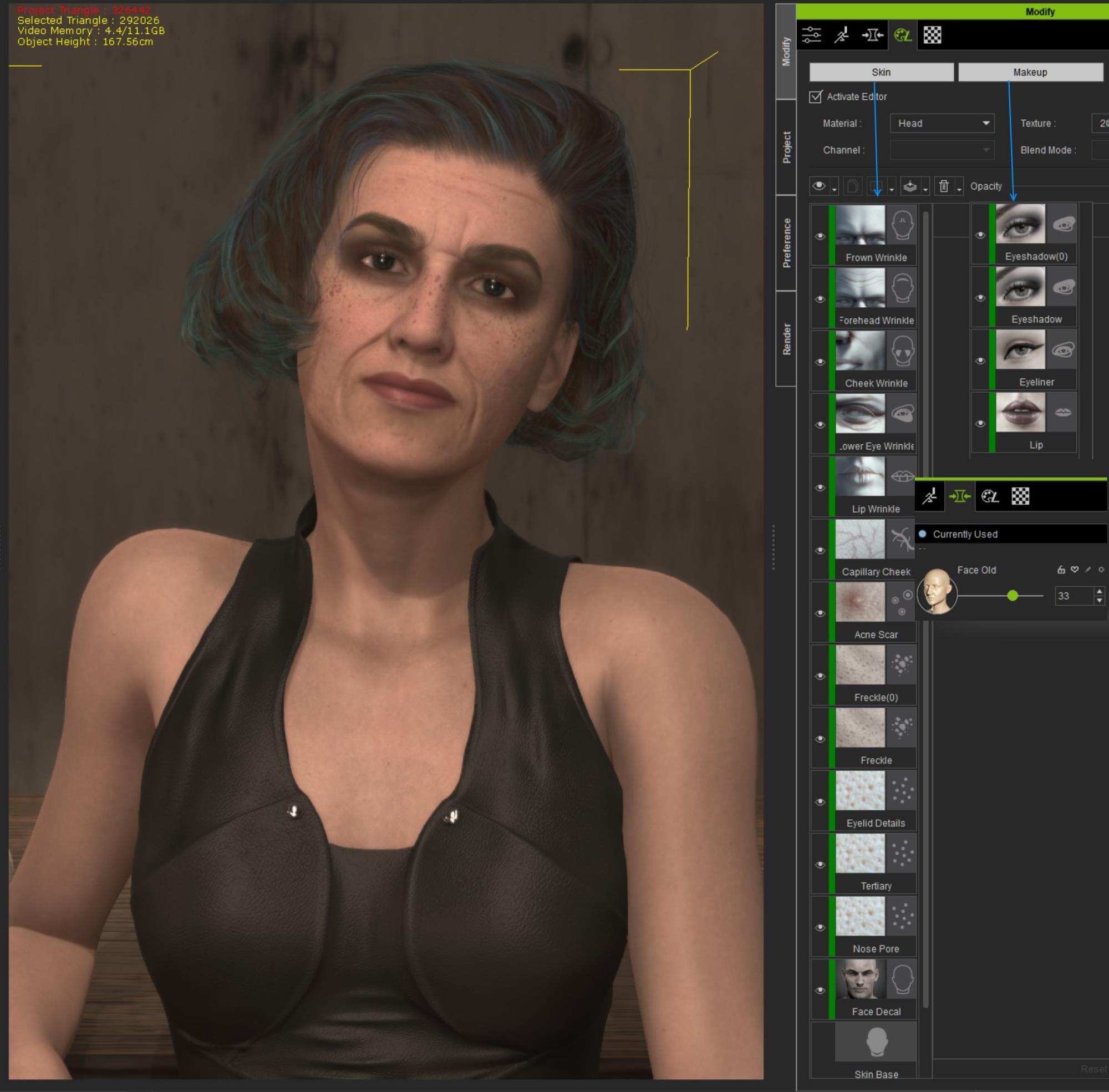Increase Face Old value with up arrow
Image resolution: width=1109 pixels, height=1092 pixels.
[1099, 591]
